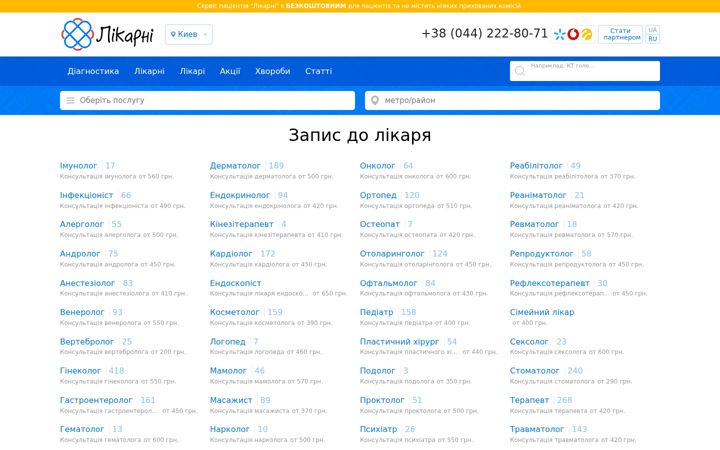Select the Реаніматолог link
The width and height of the screenshot is (720, 450).
pyautogui.click(x=538, y=195)
